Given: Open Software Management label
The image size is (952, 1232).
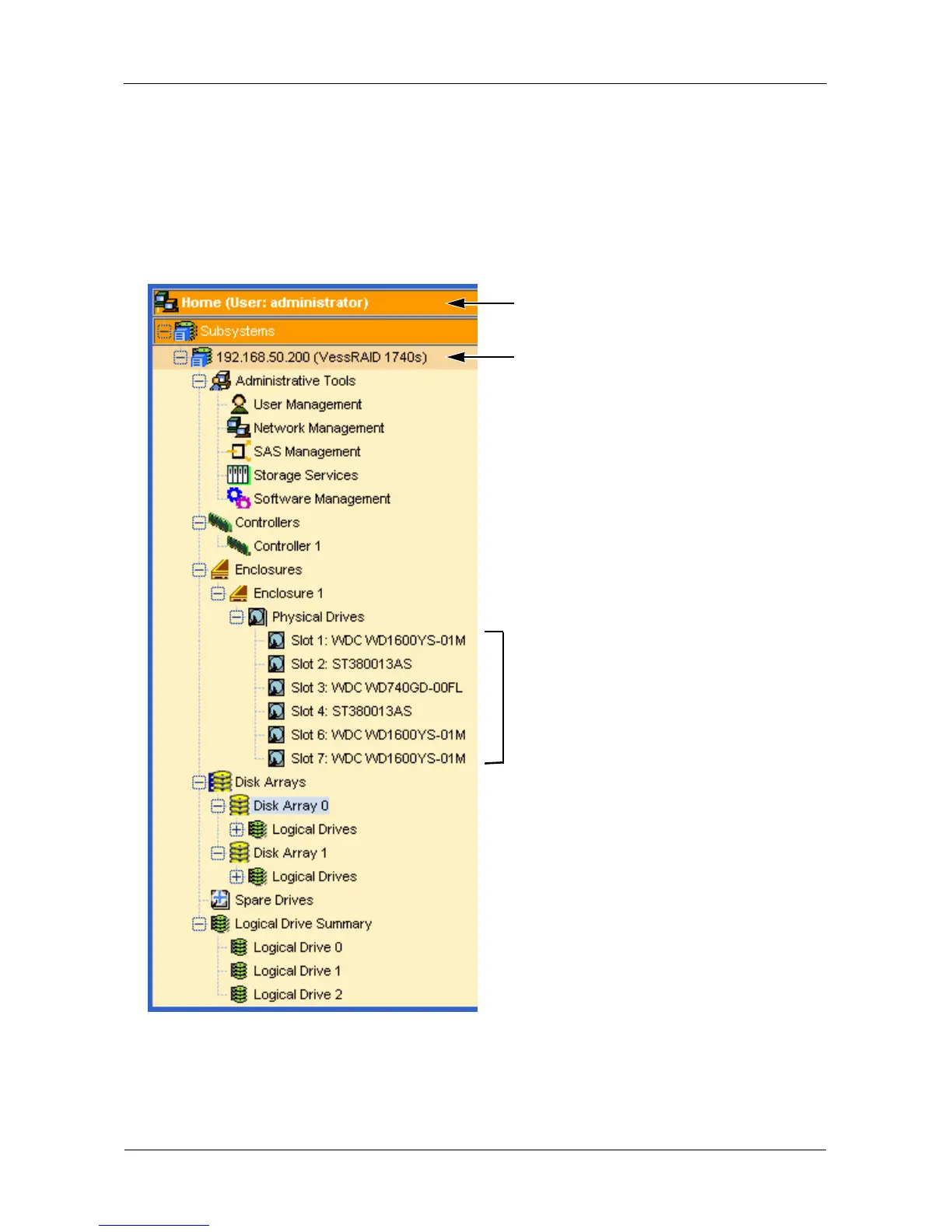Looking at the screenshot, I should 322,499.
